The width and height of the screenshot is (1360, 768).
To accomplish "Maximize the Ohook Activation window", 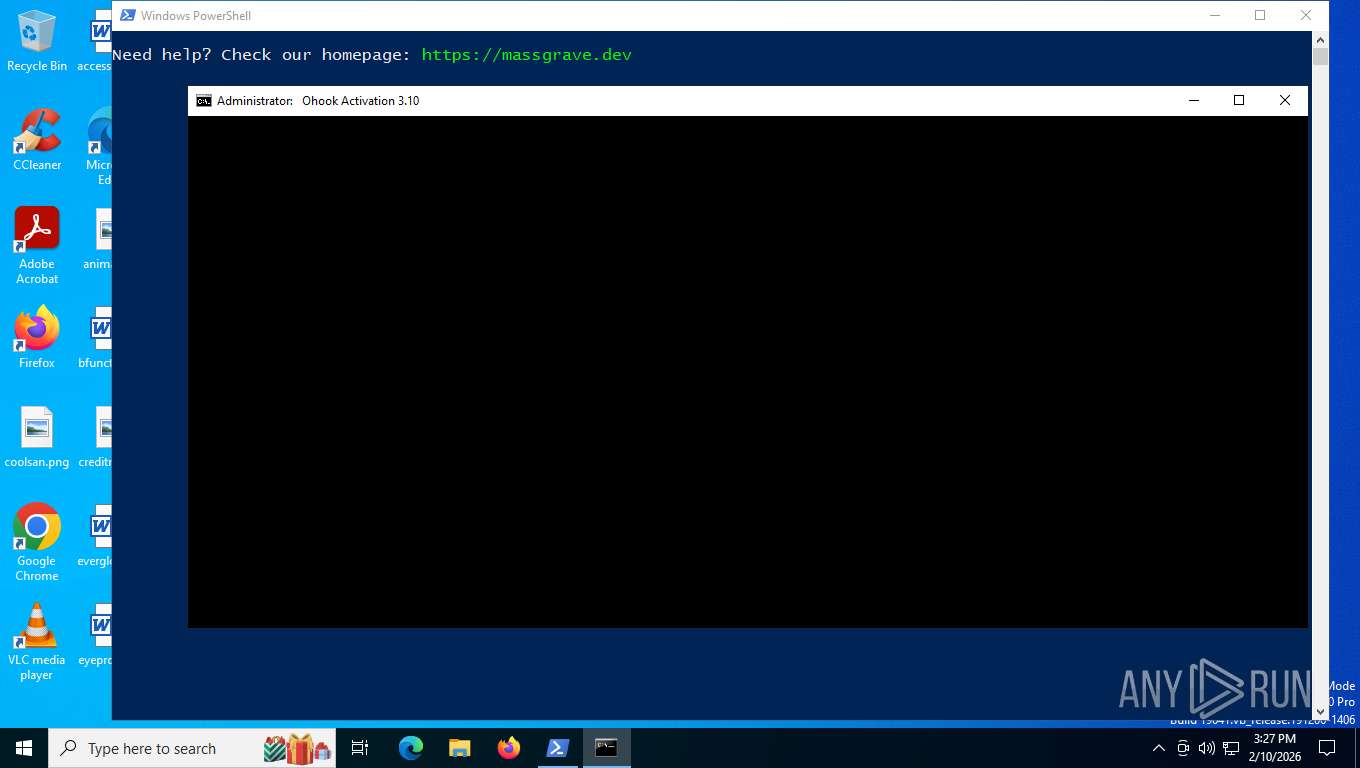I will pos(1239,100).
